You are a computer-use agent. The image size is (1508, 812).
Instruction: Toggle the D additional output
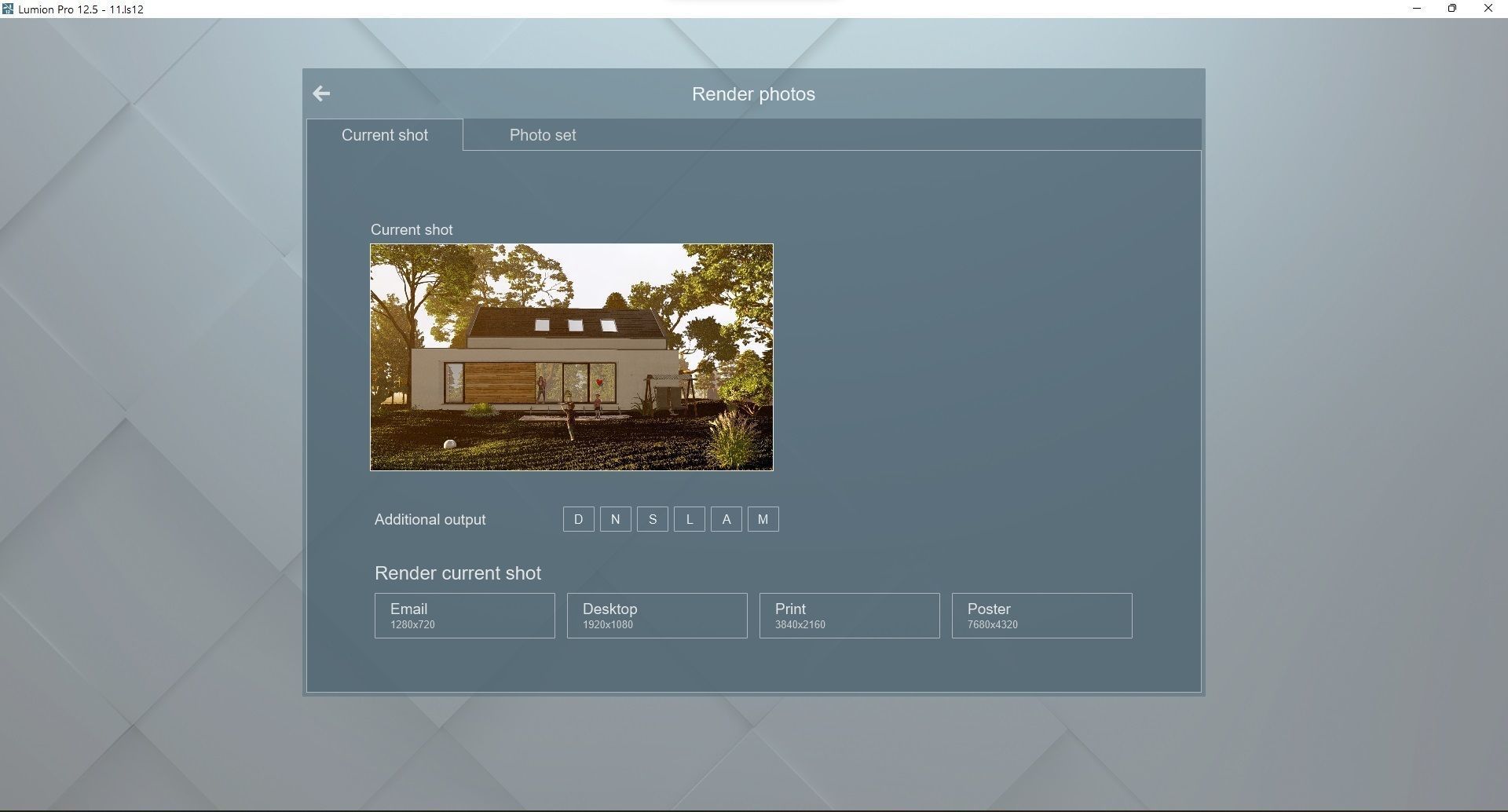click(579, 519)
